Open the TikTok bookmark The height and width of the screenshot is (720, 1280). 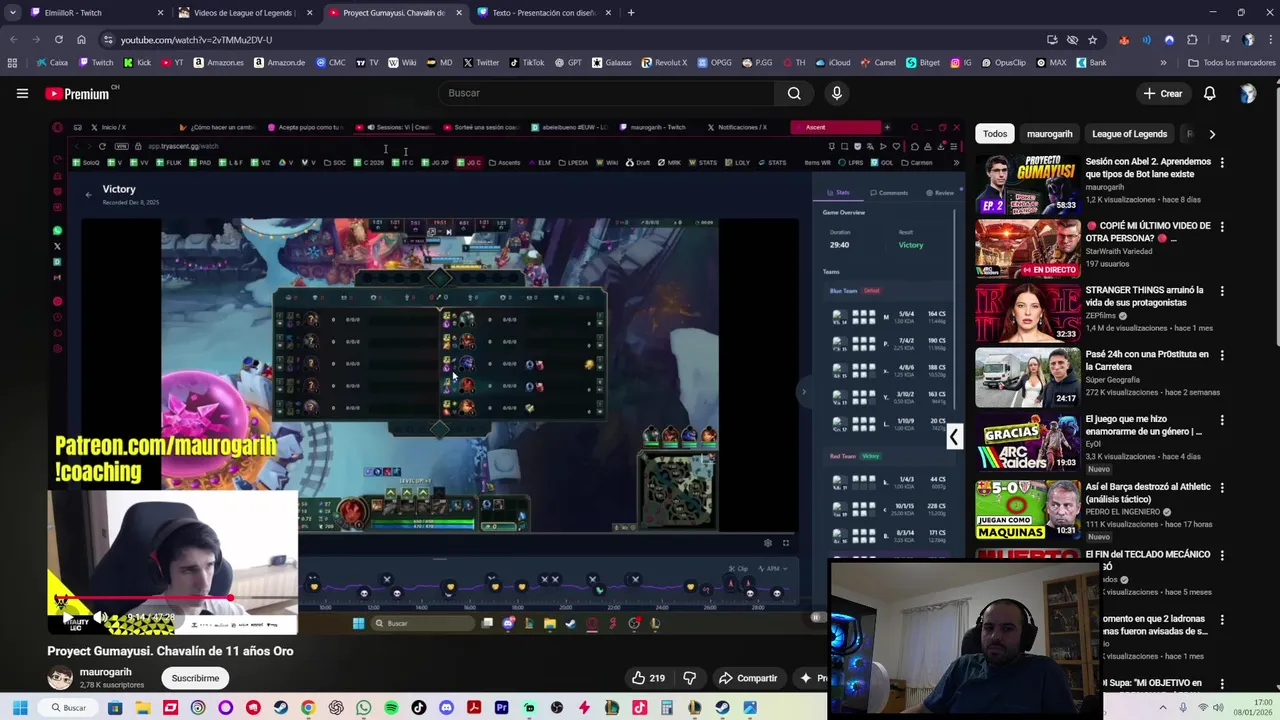pos(527,62)
